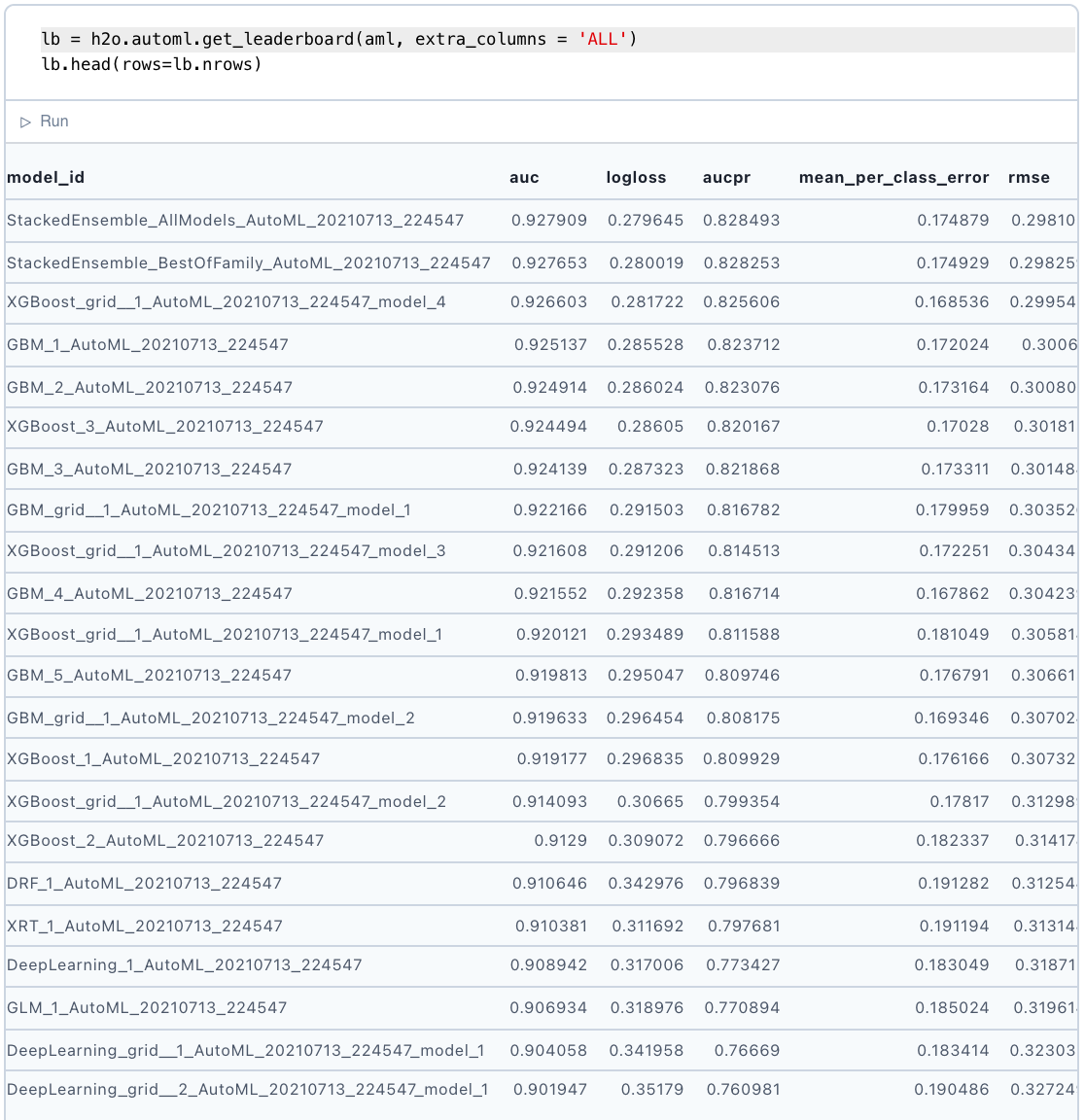Click the aucpr value 0.760981

(x=743, y=1089)
